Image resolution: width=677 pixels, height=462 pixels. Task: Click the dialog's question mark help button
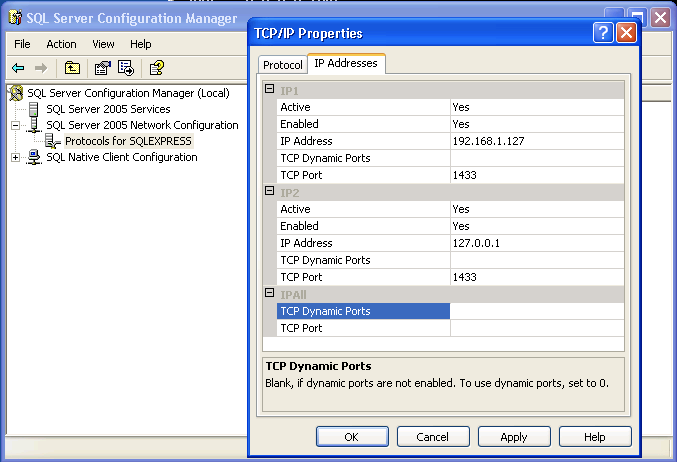pyautogui.click(x=603, y=33)
